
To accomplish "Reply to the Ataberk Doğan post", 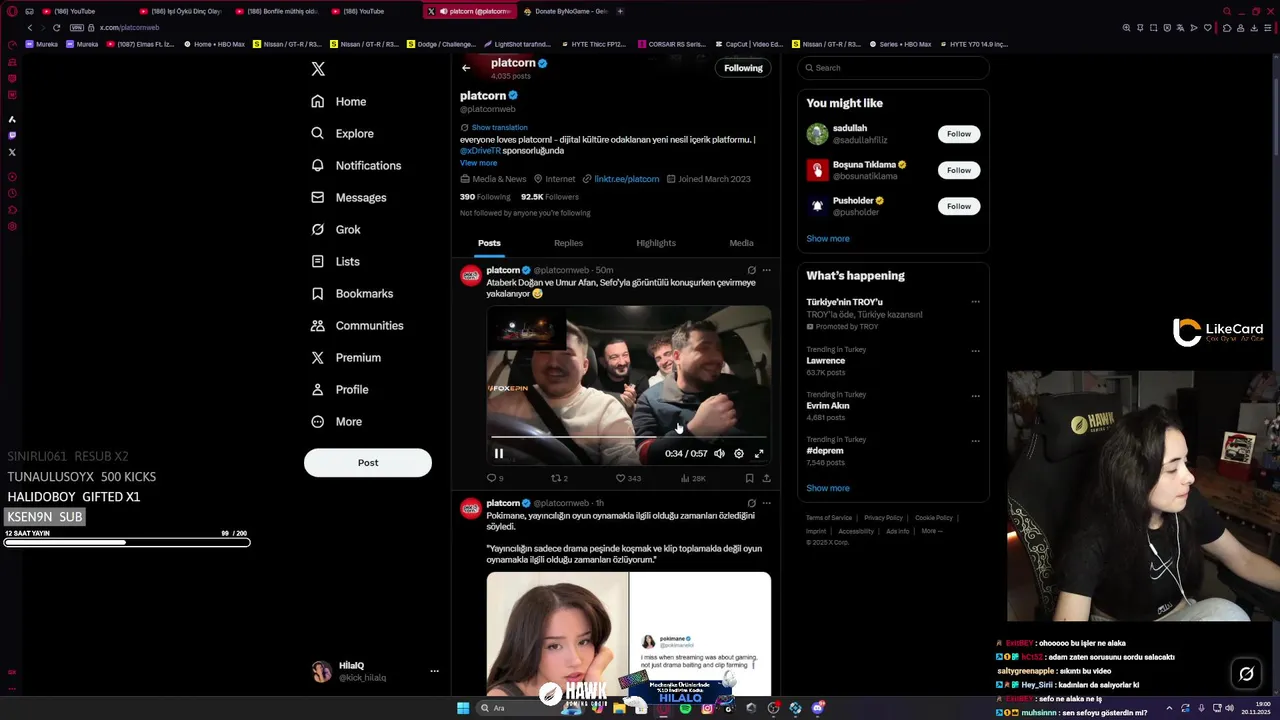I will 494,478.
